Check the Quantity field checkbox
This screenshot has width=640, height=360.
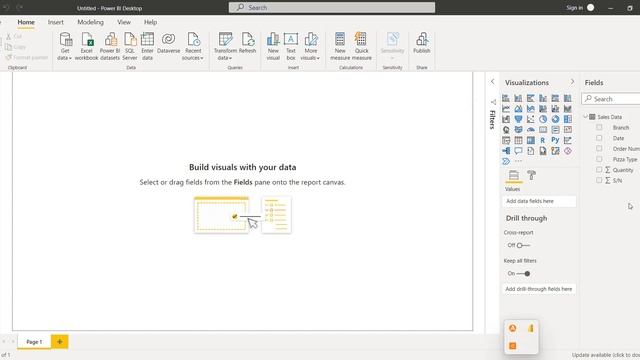coord(599,169)
